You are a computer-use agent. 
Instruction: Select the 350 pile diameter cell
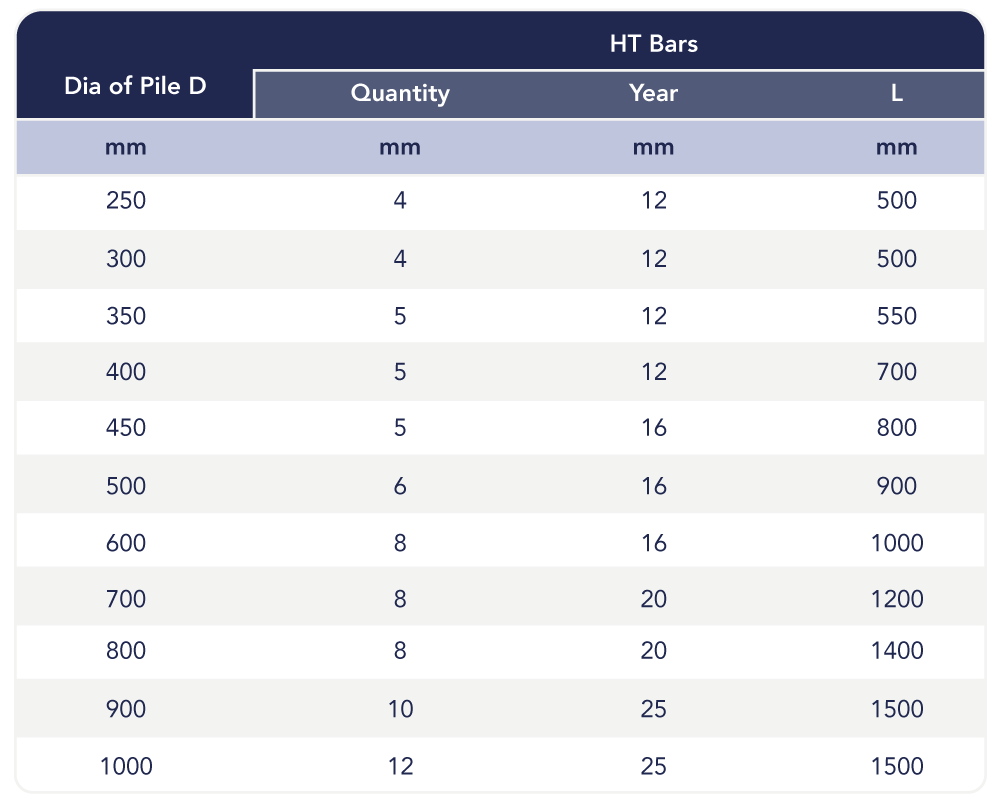(x=126, y=316)
